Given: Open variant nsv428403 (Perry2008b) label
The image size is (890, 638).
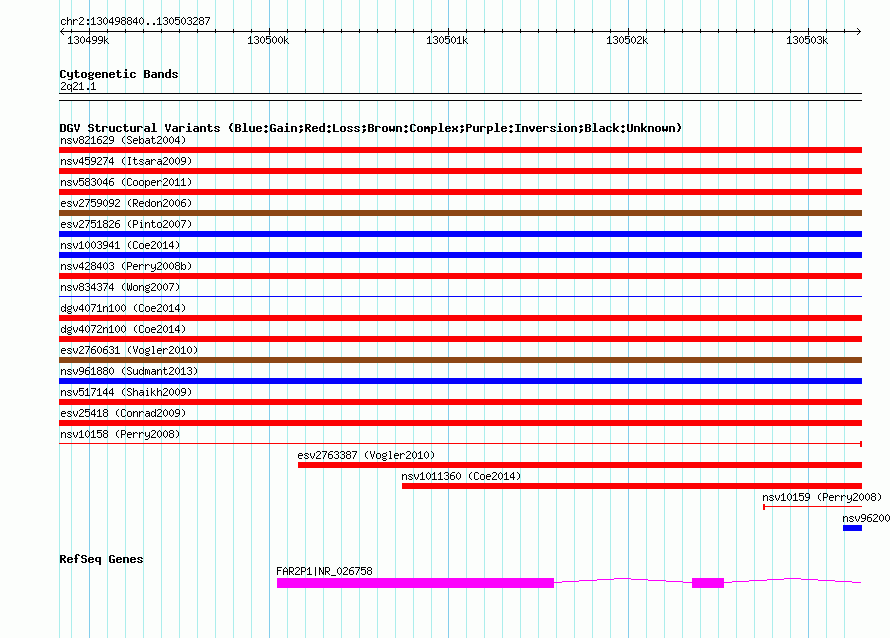Looking at the screenshot, I should click(126, 266).
